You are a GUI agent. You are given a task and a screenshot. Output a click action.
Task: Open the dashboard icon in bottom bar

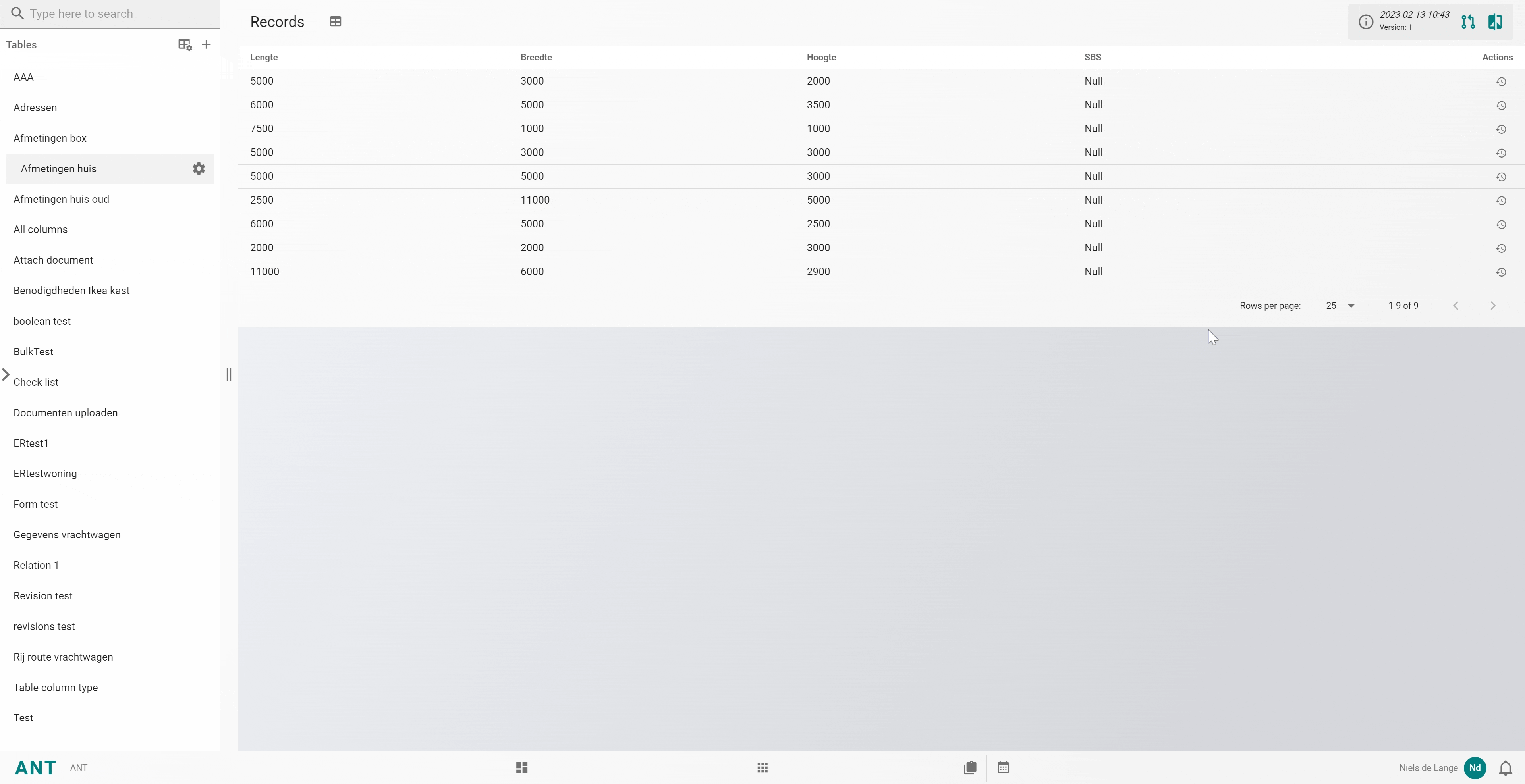pyautogui.click(x=521, y=767)
